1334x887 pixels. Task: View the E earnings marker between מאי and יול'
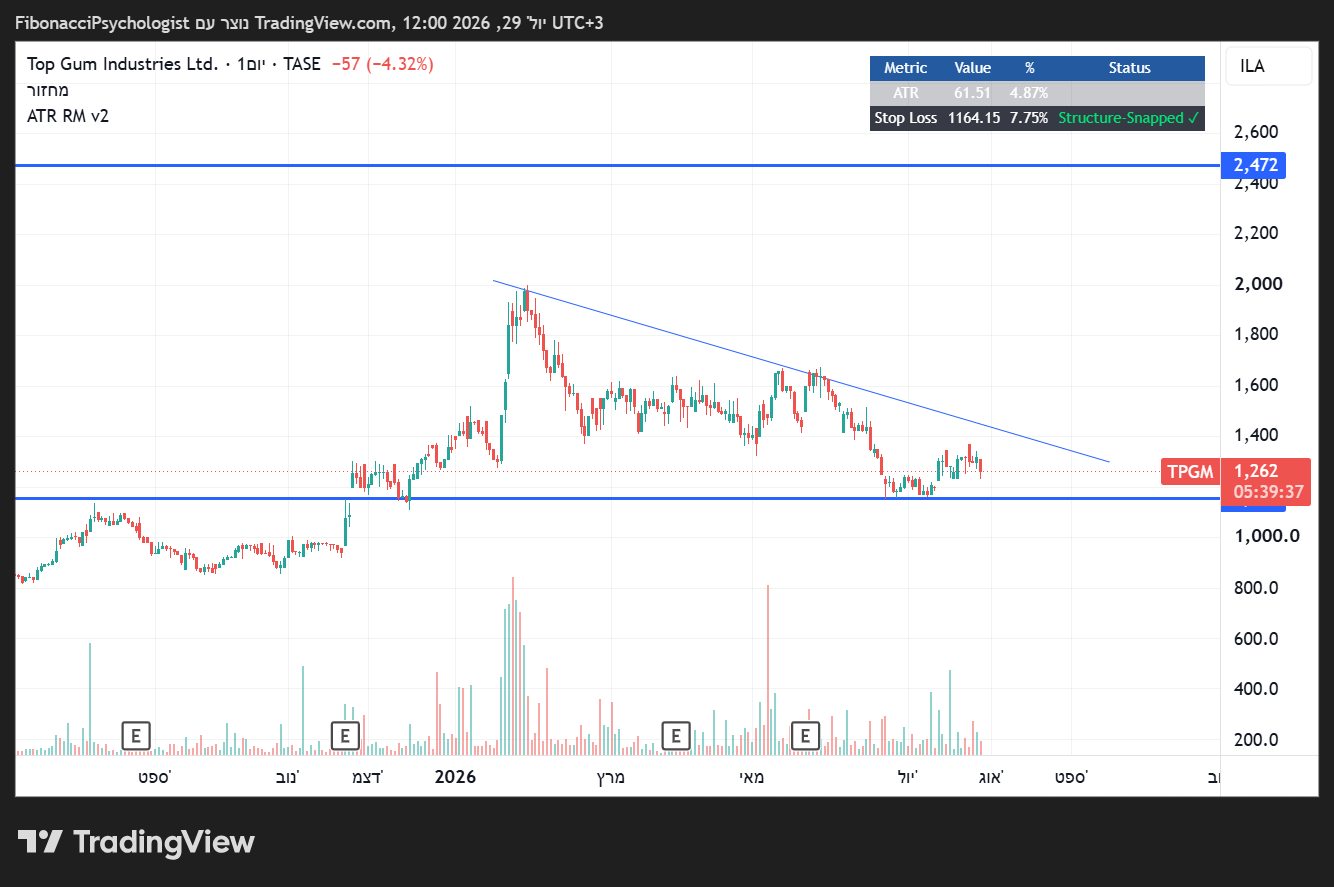(805, 736)
